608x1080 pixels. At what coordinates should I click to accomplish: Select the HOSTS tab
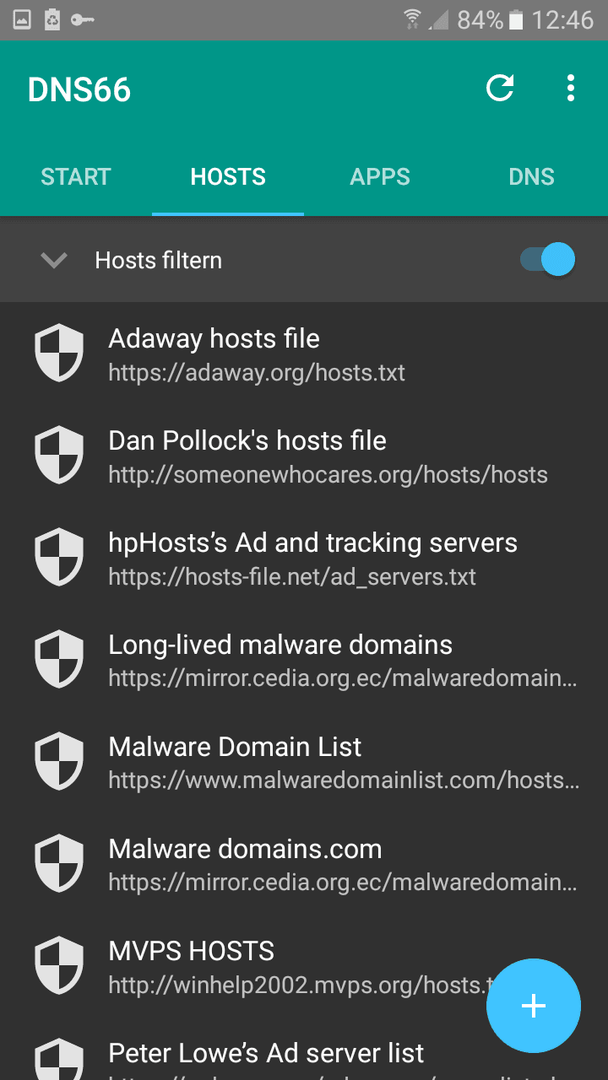click(228, 176)
